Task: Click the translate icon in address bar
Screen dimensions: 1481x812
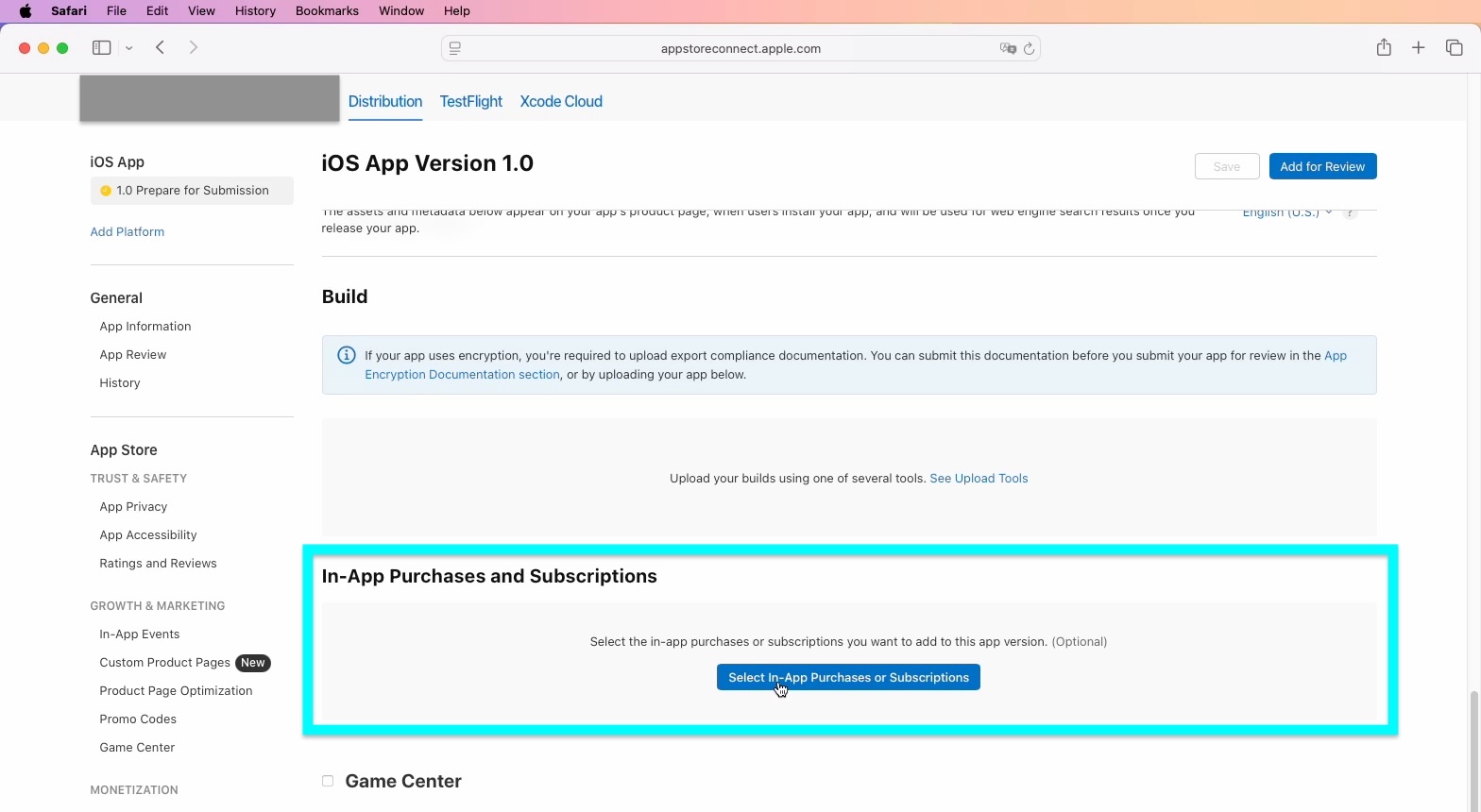Action: (x=1007, y=49)
